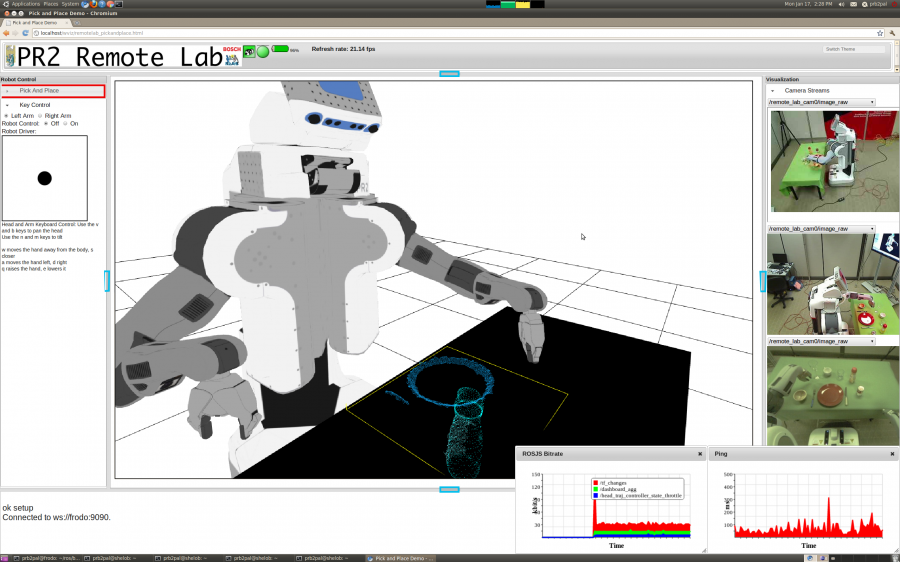Click the motor status icon beside Bosch logo
The image size is (900, 562).
pyautogui.click(x=249, y=51)
